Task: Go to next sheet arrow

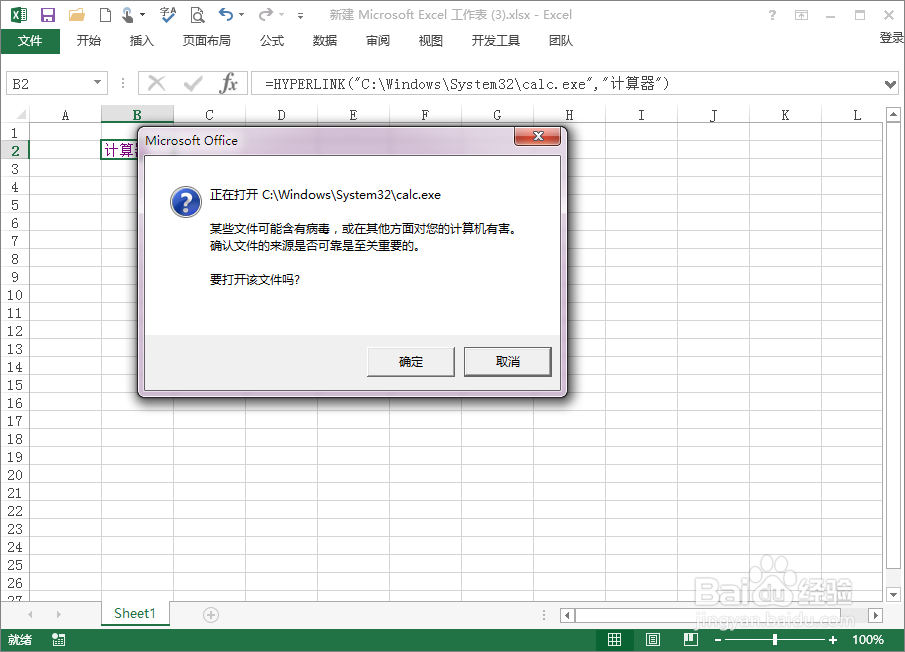Action: [59, 615]
